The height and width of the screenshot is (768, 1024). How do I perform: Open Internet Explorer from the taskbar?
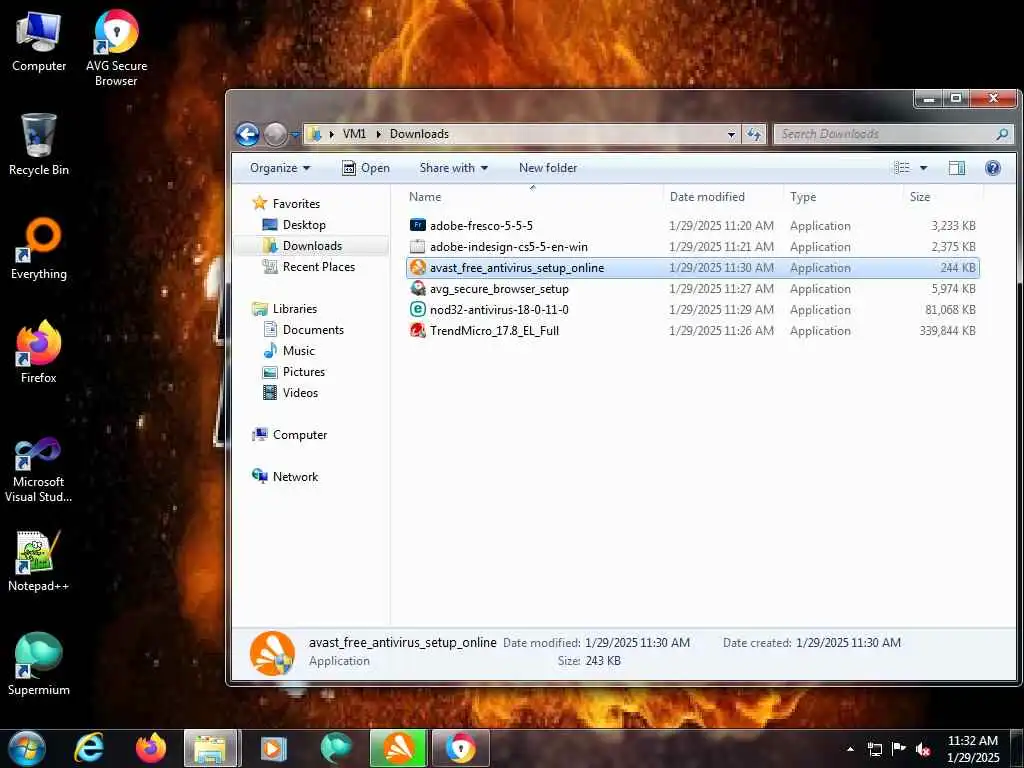click(x=89, y=748)
